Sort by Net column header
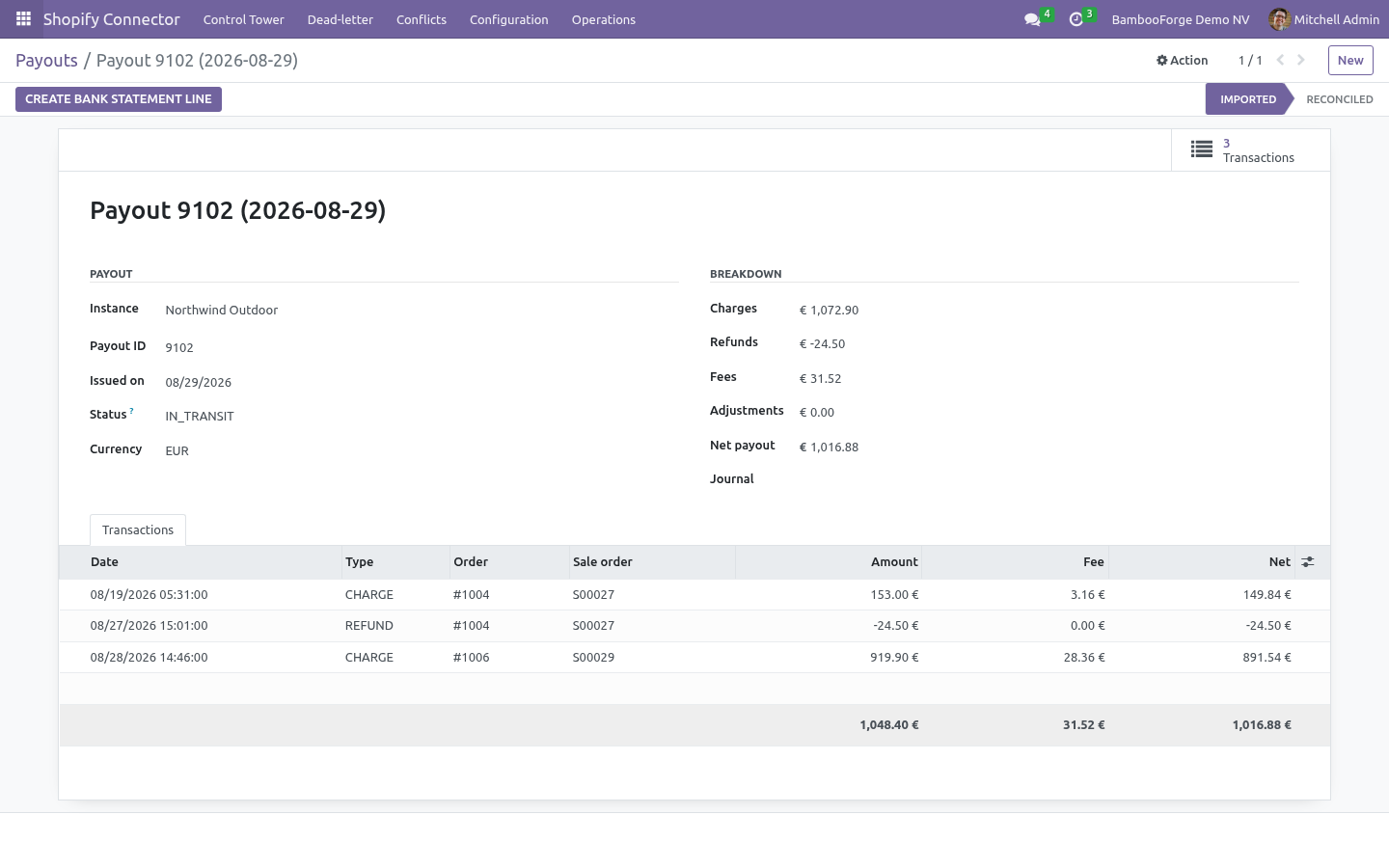The height and width of the screenshot is (868, 1389). [1200, 562]
